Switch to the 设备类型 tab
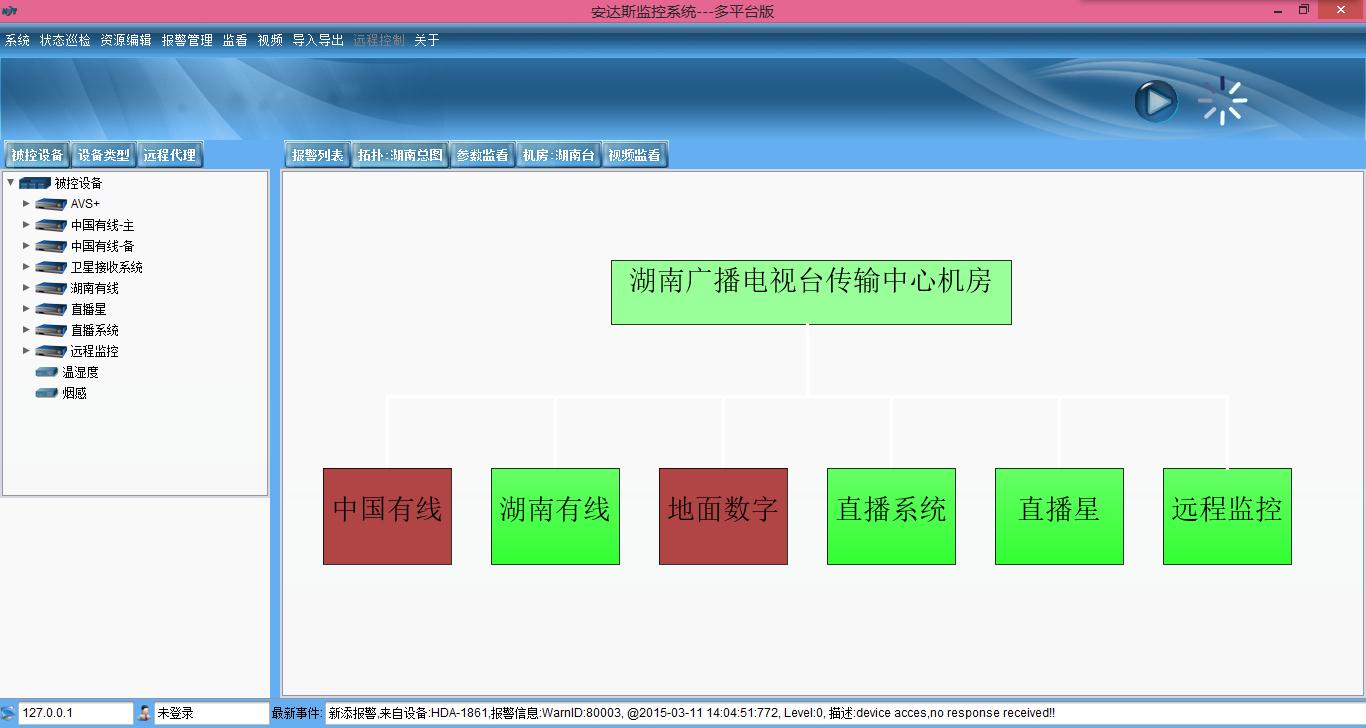1366x728 pixels. [x=104, y=155]
